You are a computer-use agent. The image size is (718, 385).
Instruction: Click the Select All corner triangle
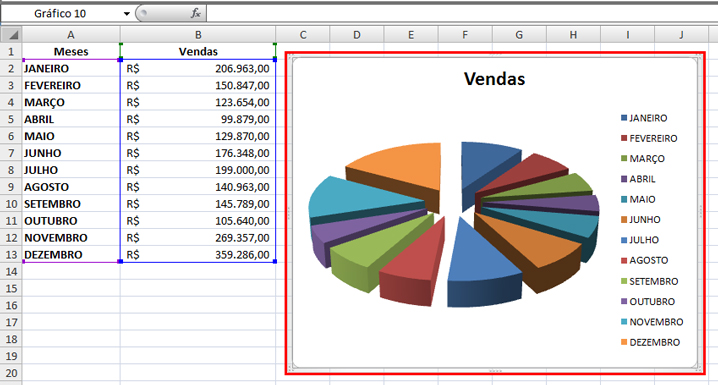coord(11,35)
